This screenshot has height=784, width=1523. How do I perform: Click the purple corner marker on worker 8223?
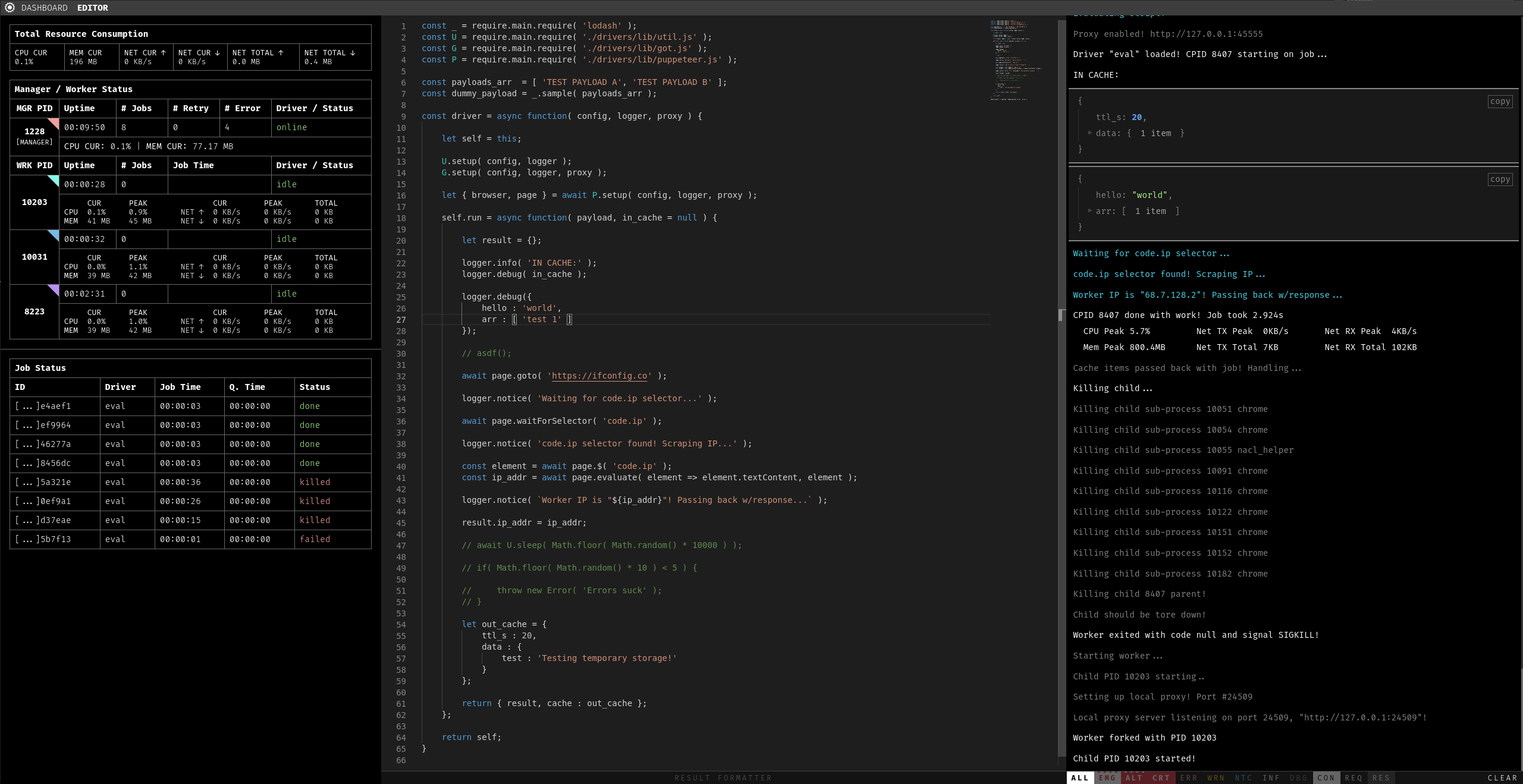(x=54, y=290)
